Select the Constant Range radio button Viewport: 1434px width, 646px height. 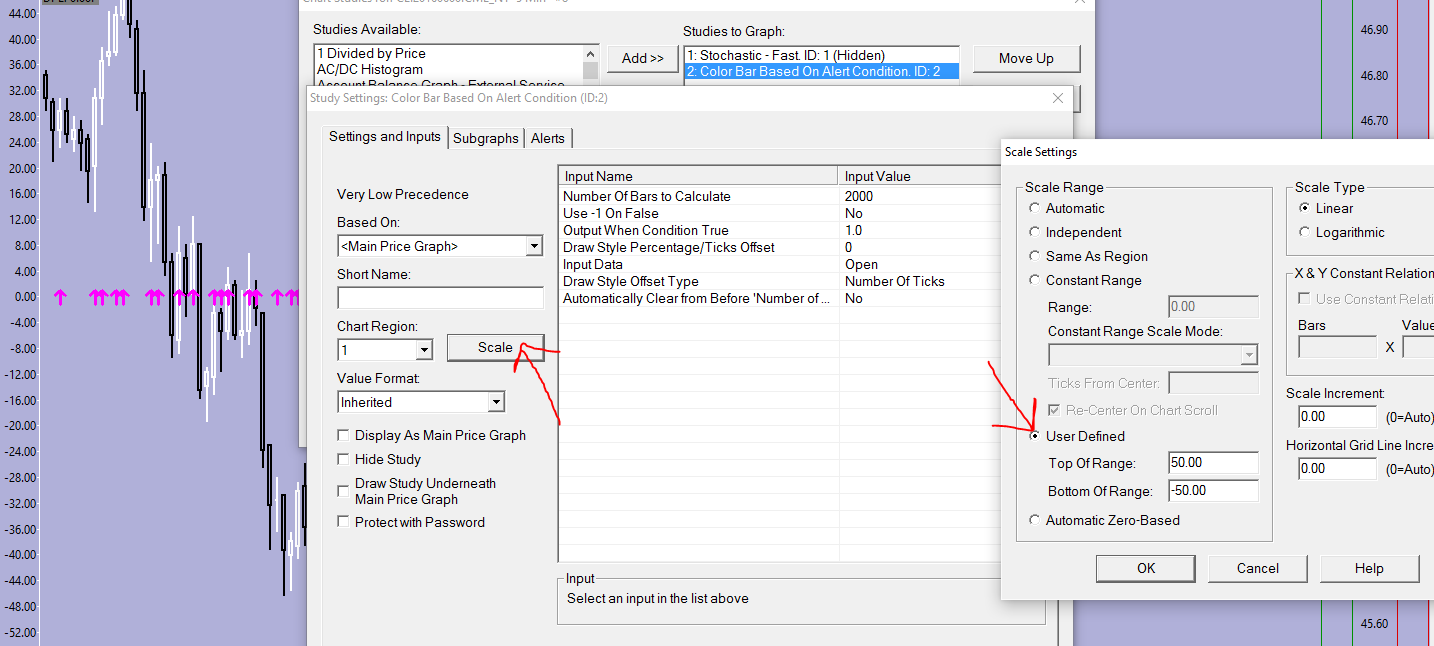tap(1035, 280)
